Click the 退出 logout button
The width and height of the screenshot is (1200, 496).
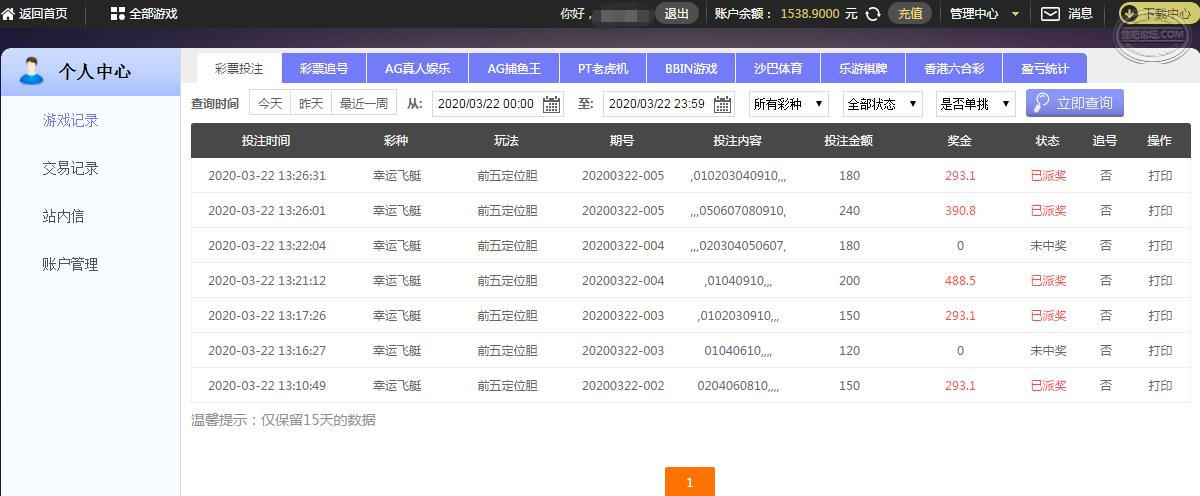click(x=677, y=14)
